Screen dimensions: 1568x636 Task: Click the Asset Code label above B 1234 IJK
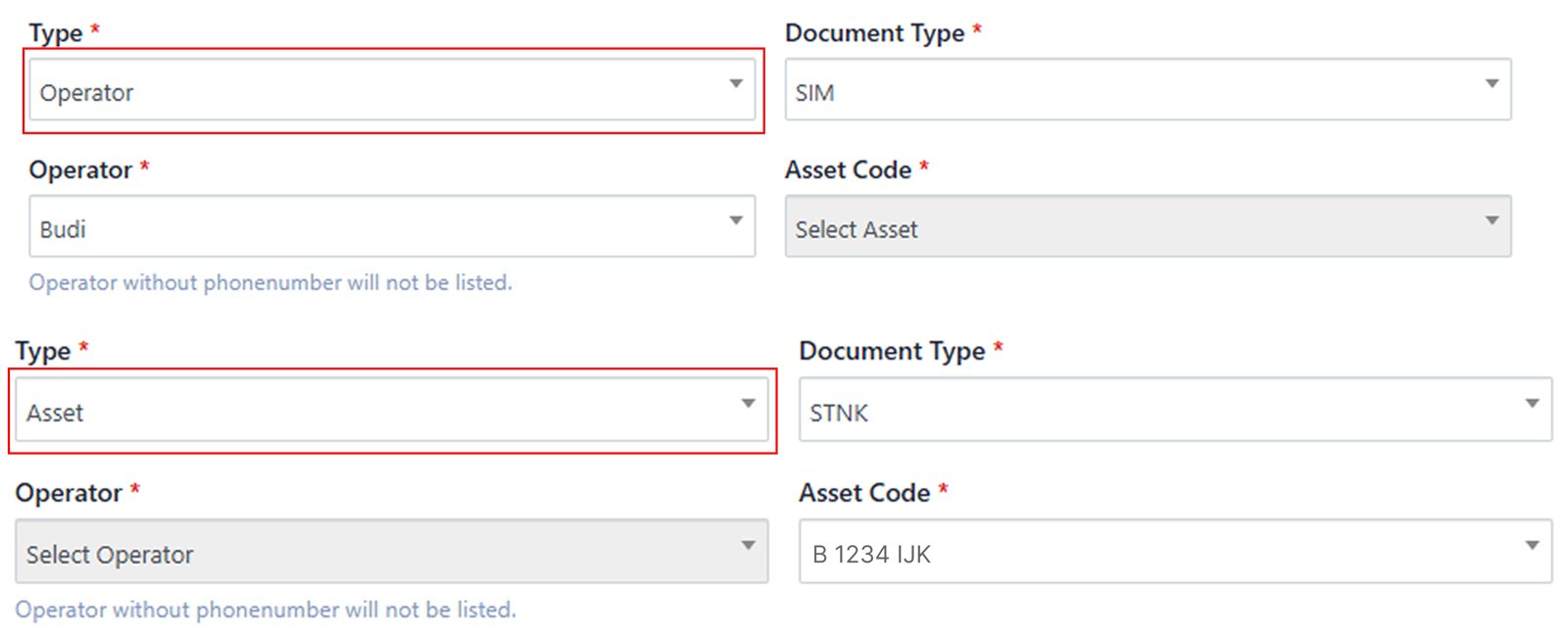click(x=864, y=493)
